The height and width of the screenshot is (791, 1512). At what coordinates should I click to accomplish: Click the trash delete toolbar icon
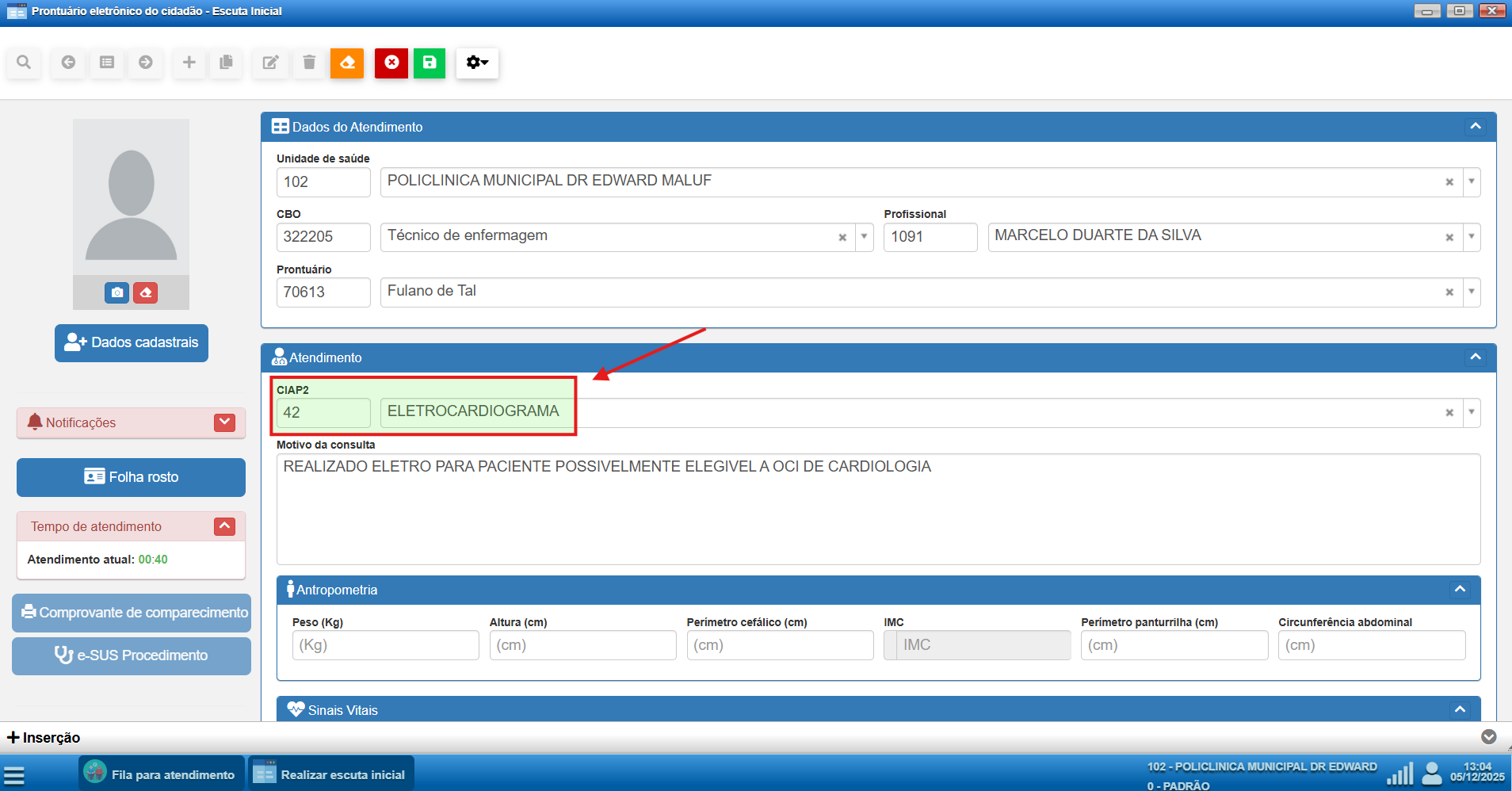[x=309, y=63]
